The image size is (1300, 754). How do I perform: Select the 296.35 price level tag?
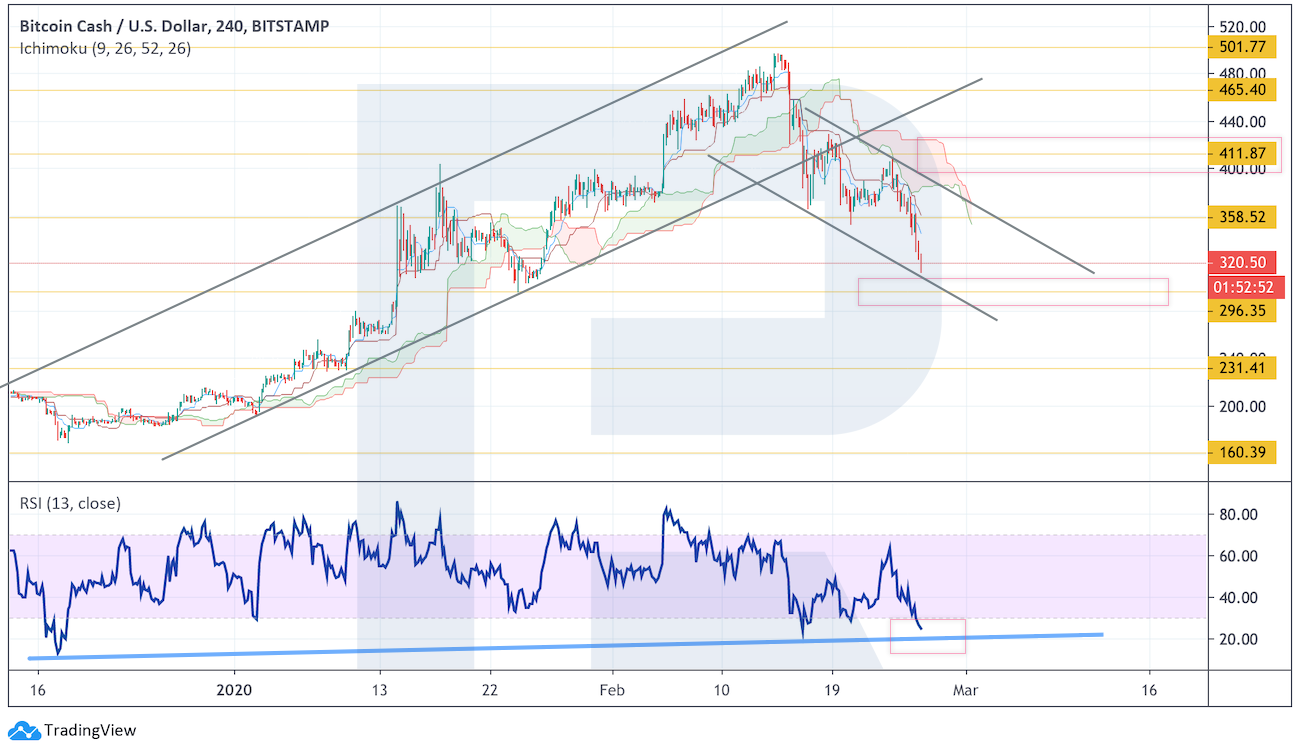click(1242, 311)
